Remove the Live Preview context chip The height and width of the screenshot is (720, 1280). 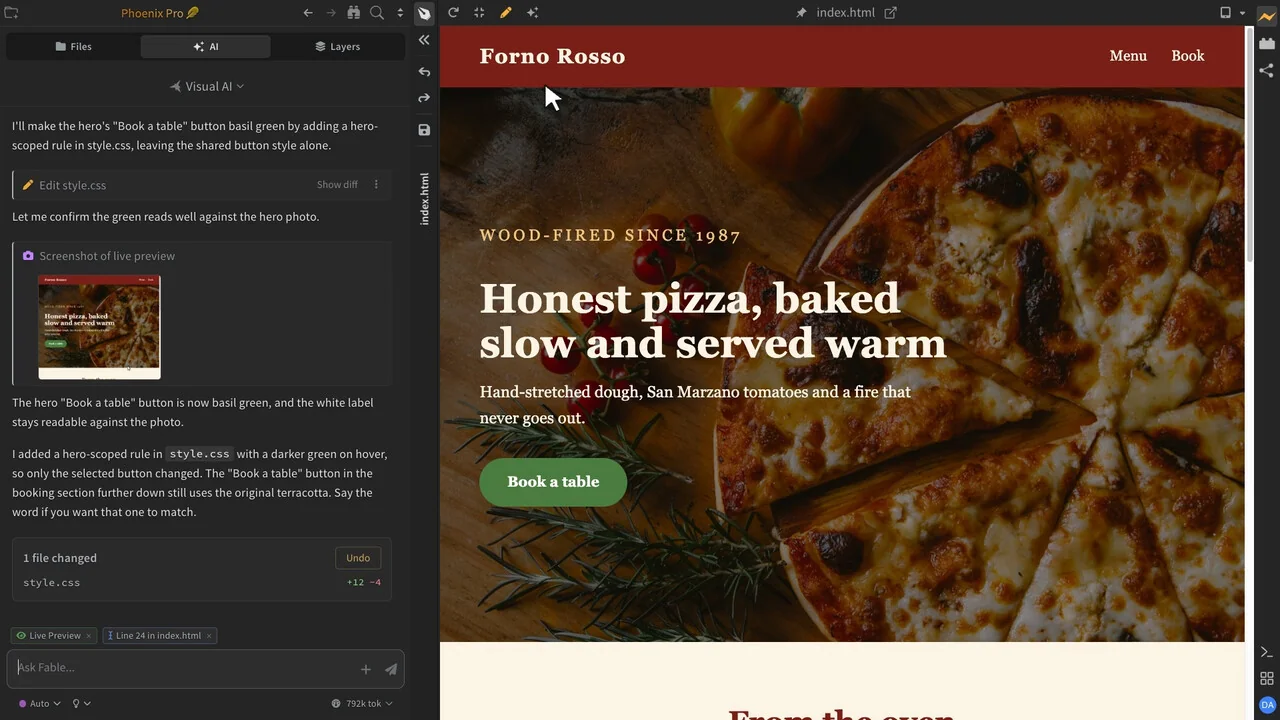[88, 636]
